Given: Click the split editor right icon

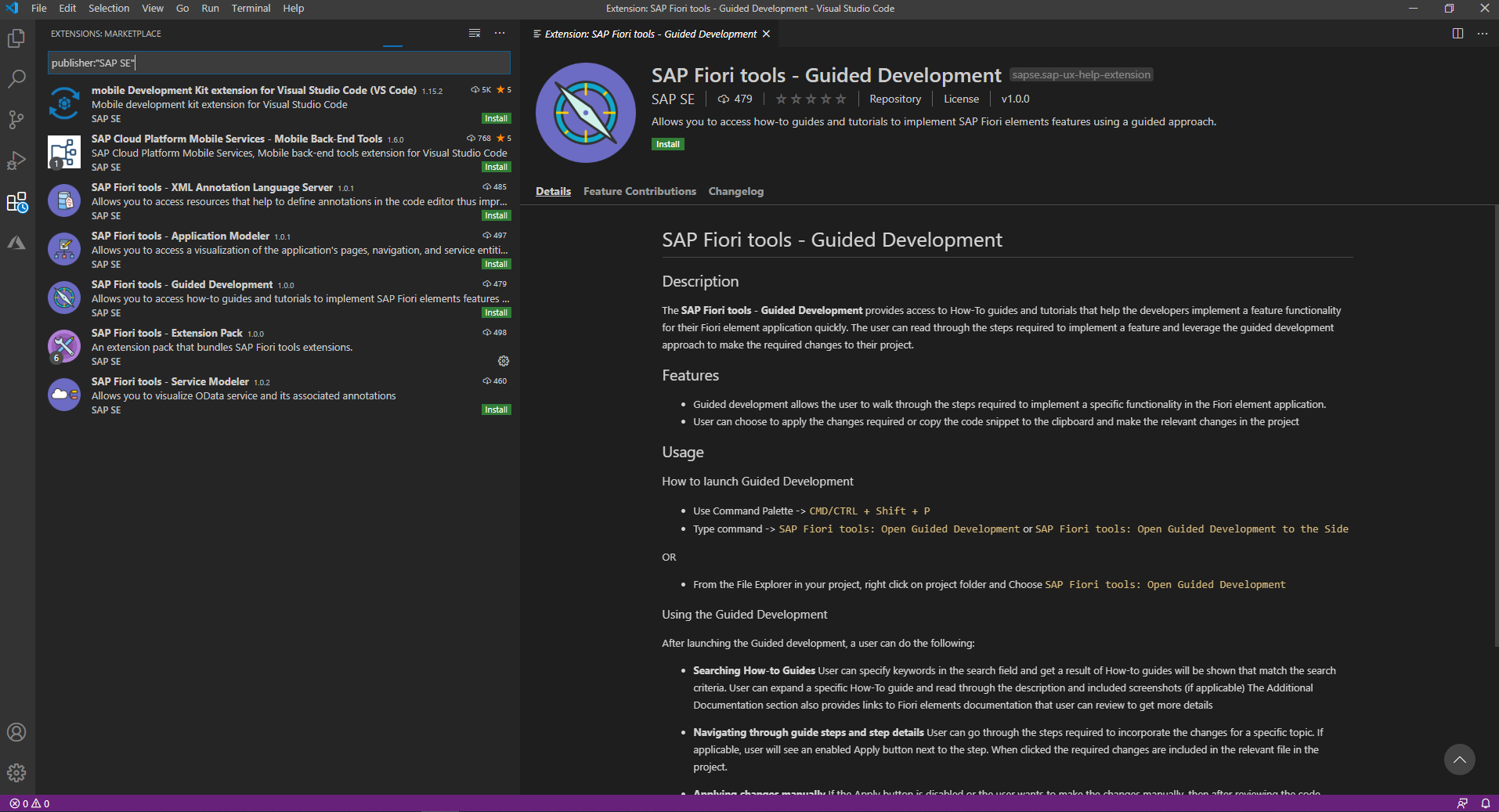Looking at the screenshot, I should coord(1457,34).
